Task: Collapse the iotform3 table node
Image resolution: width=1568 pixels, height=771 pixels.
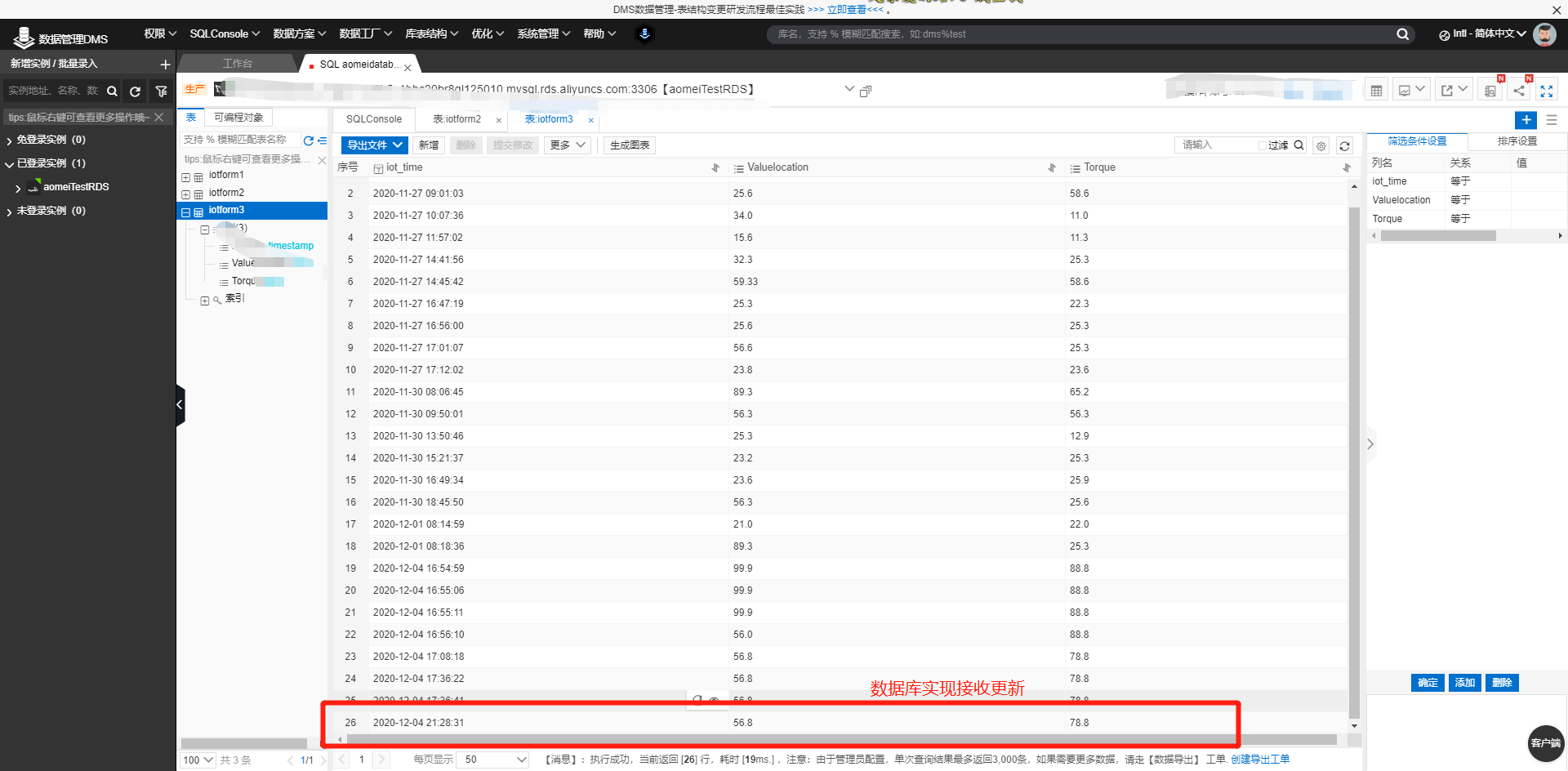Action: (185, 212)
